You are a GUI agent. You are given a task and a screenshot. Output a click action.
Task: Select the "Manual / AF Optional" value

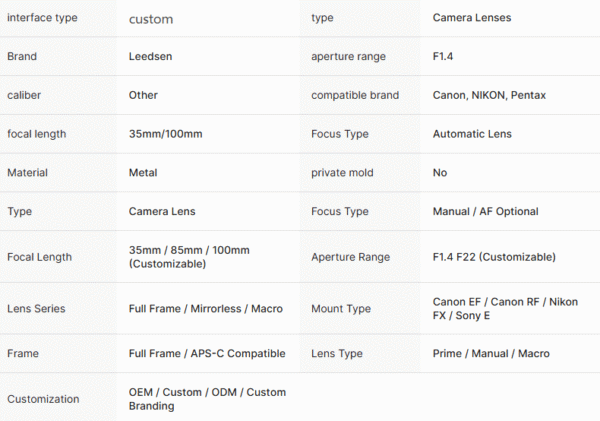(x=485, y=211)
